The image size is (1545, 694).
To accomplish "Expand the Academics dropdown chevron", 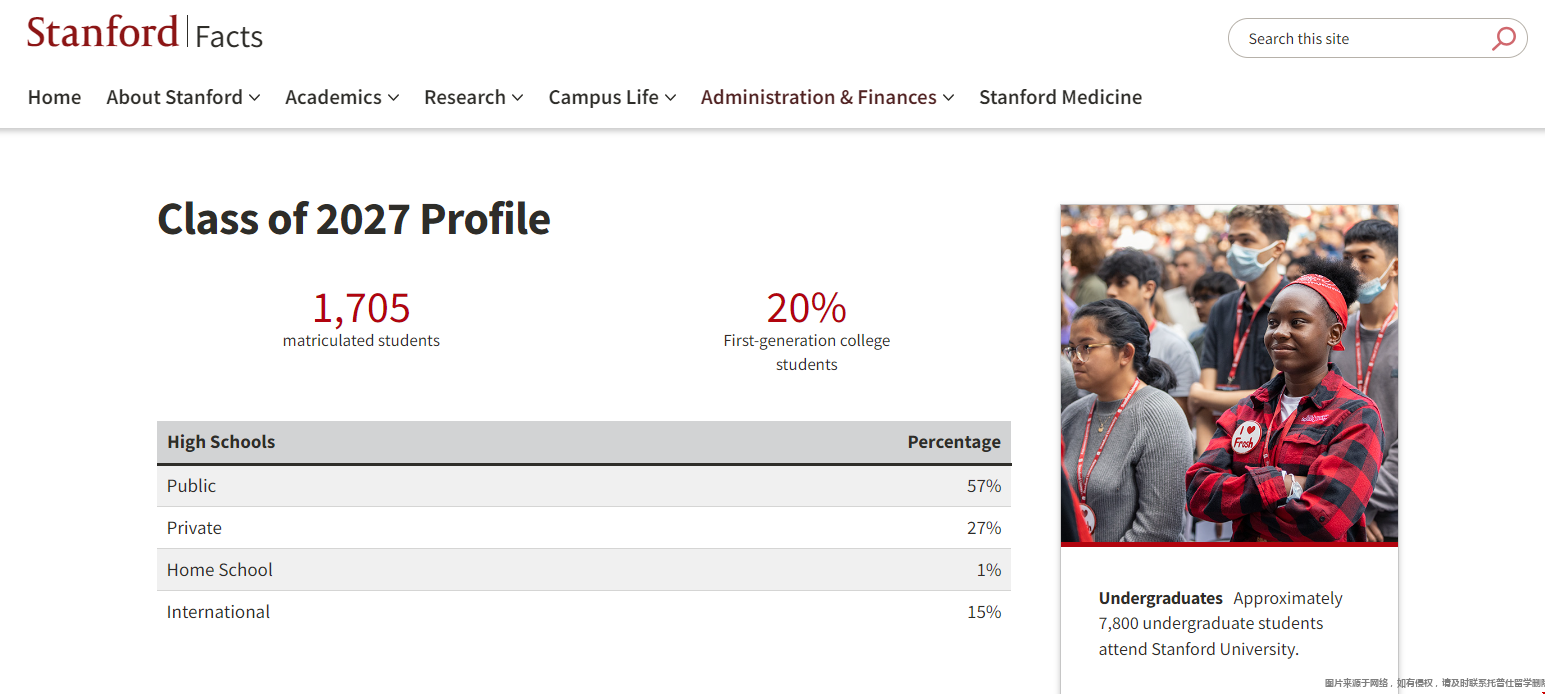I will tap(393, 98).
